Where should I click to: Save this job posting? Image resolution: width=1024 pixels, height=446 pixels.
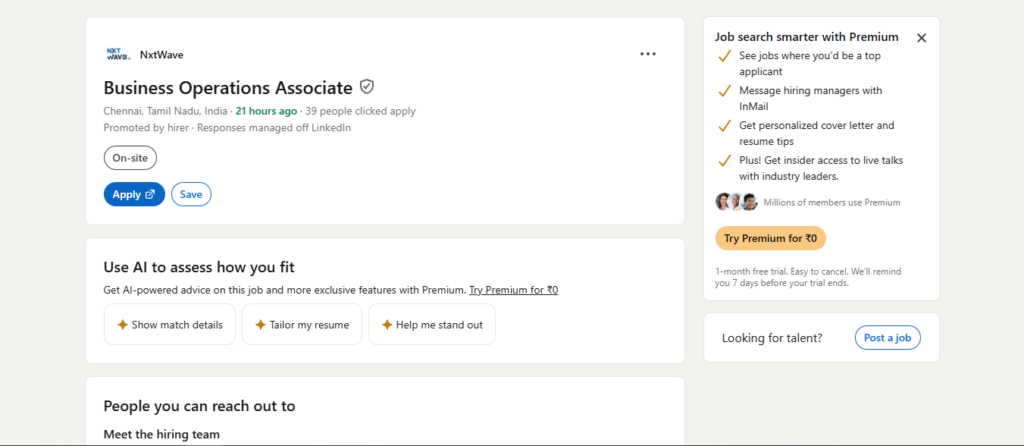click(191, 195)
